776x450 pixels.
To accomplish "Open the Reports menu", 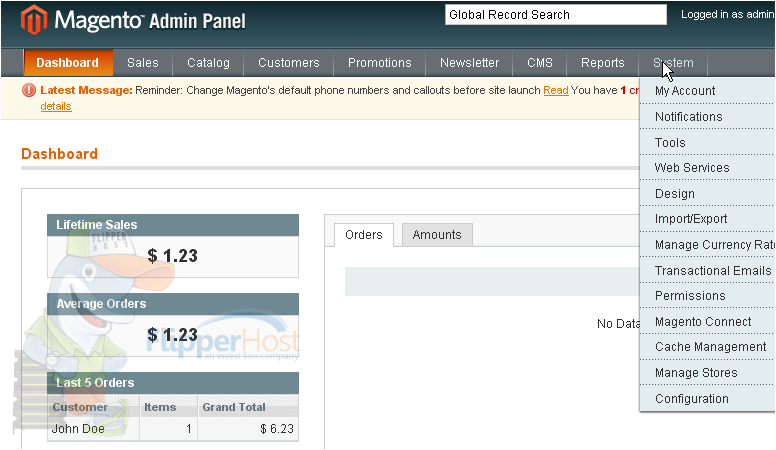I will pyautogui.click(x=602, y=63).
